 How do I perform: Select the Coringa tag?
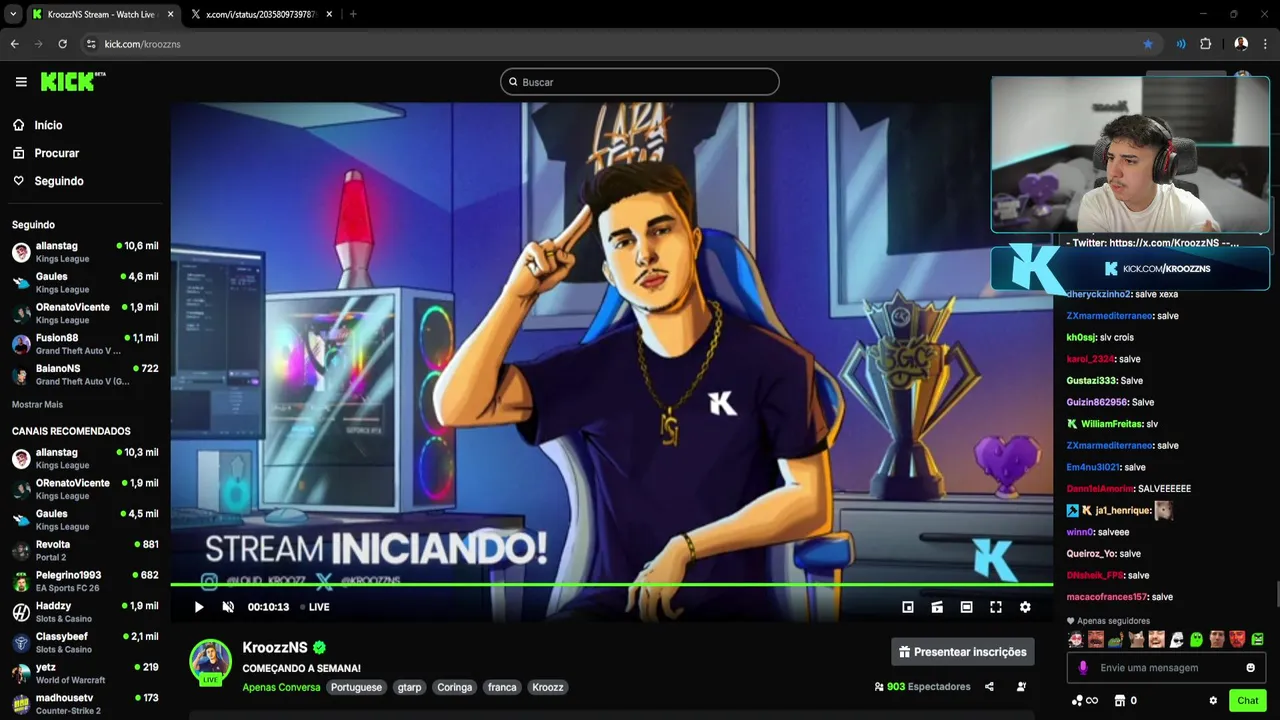click(x=455, y=687)
